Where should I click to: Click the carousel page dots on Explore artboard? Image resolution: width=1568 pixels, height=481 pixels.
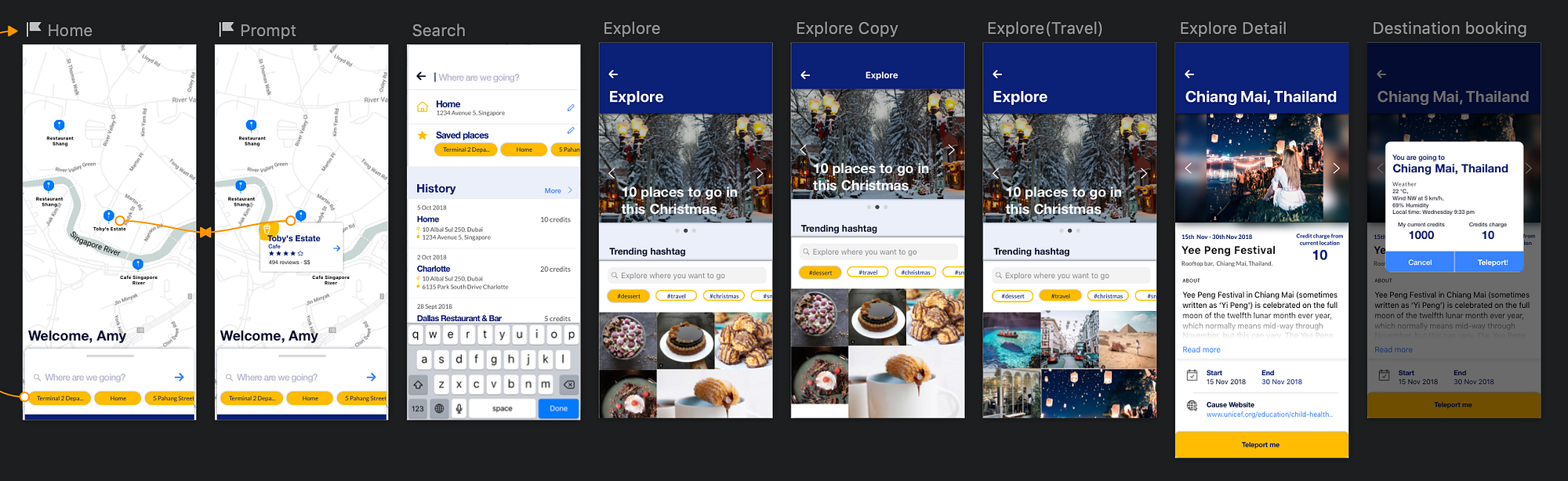point(685,231)
